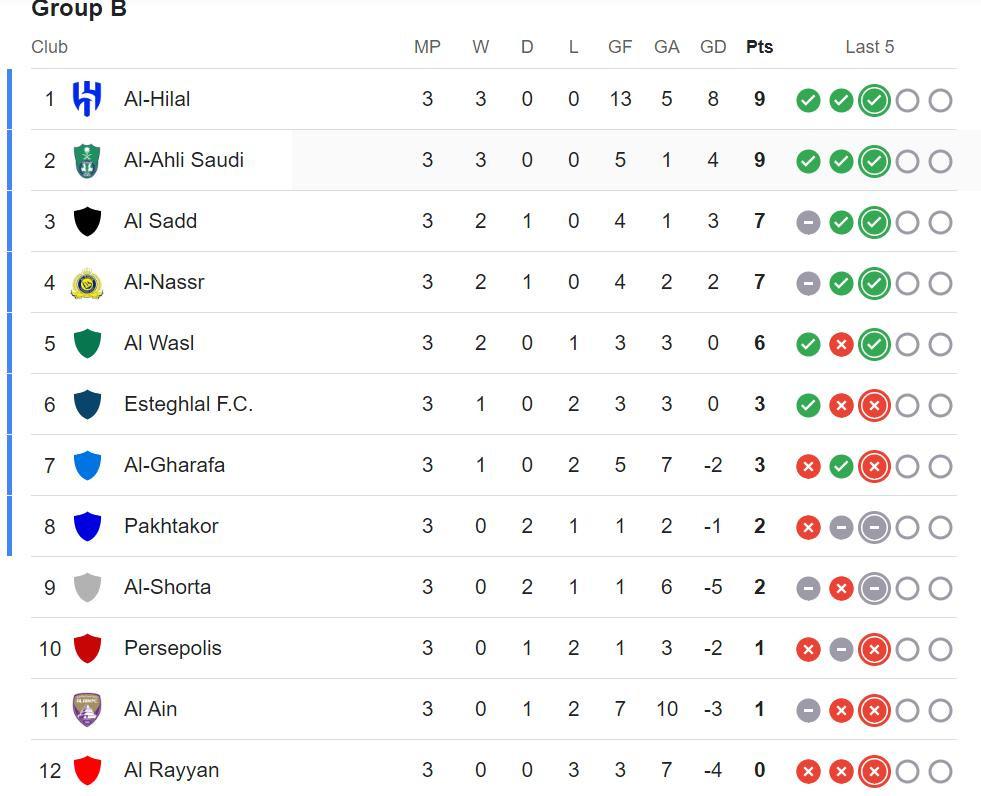Click the Club column header
Viewport: 981px width, 796px height.
49,47
